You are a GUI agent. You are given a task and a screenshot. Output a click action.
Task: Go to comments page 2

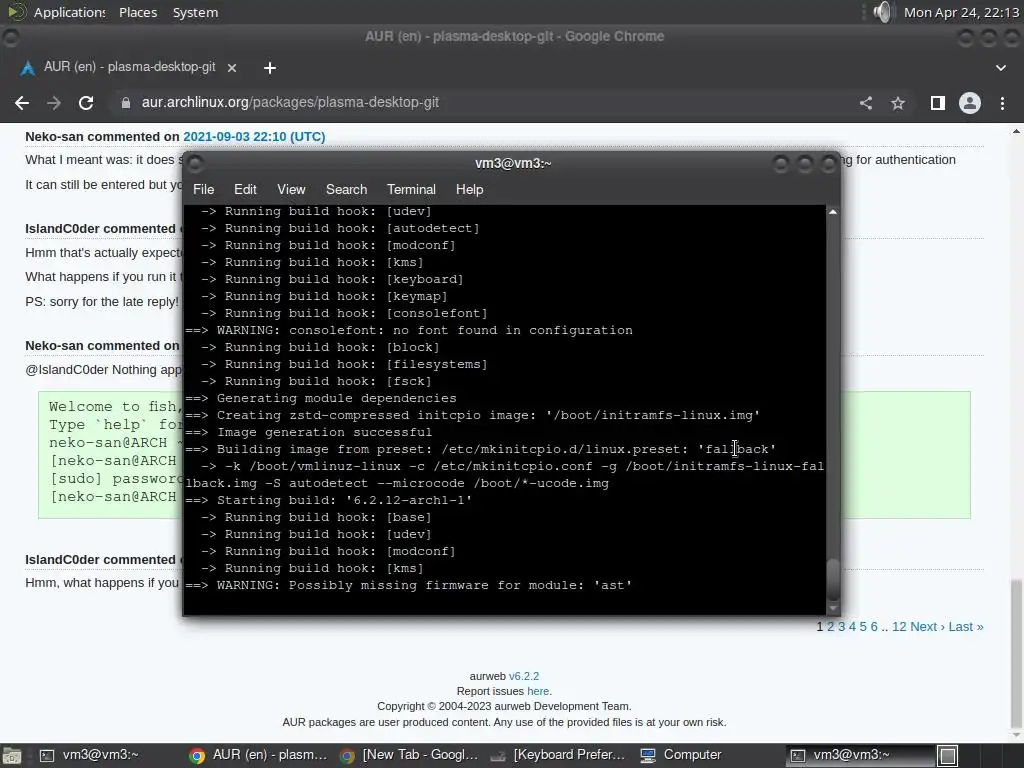tap(831, 627)
